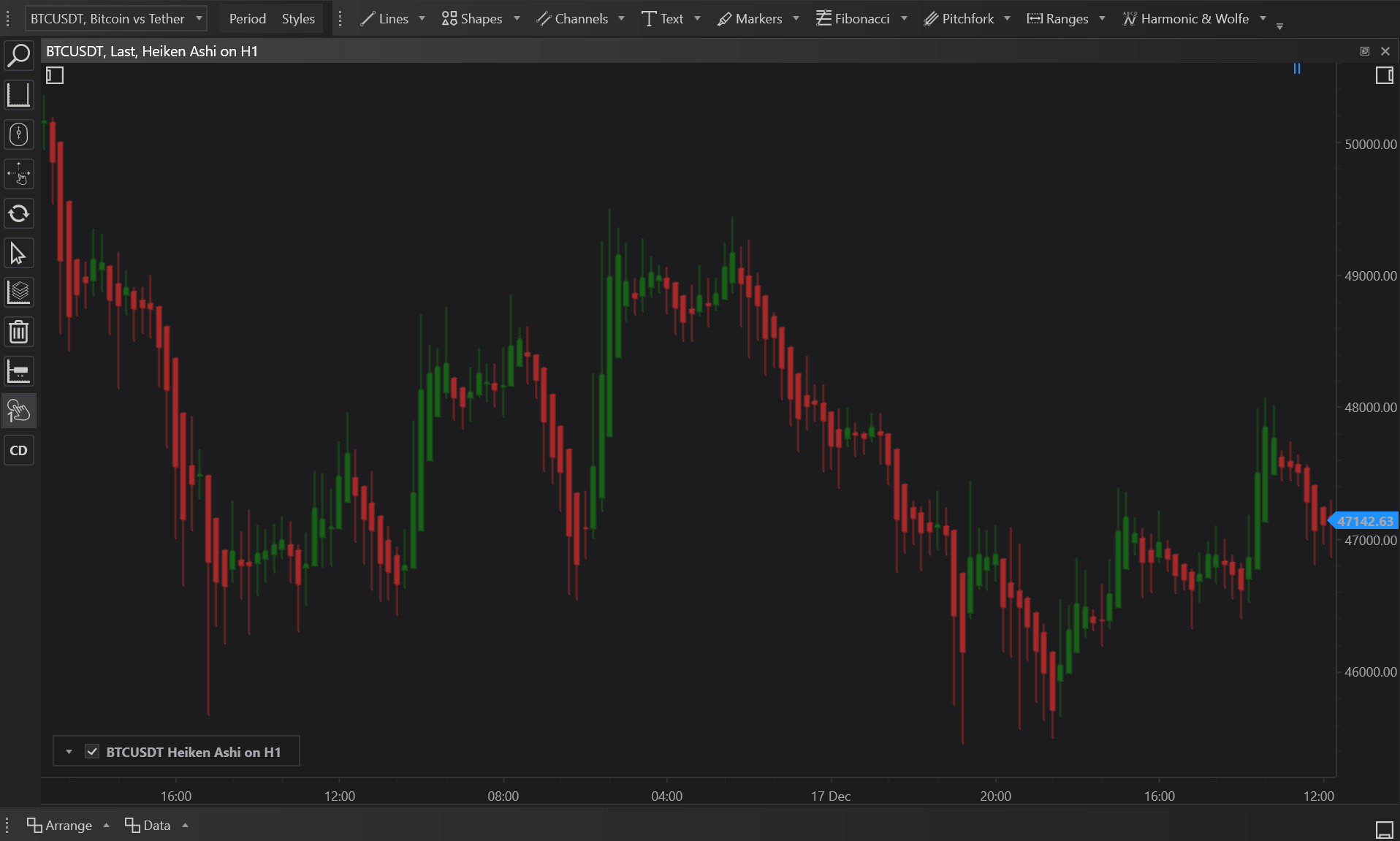Click the refresh chart icon
This screenshot has height=841, width=1400.
tap(19, 214)
